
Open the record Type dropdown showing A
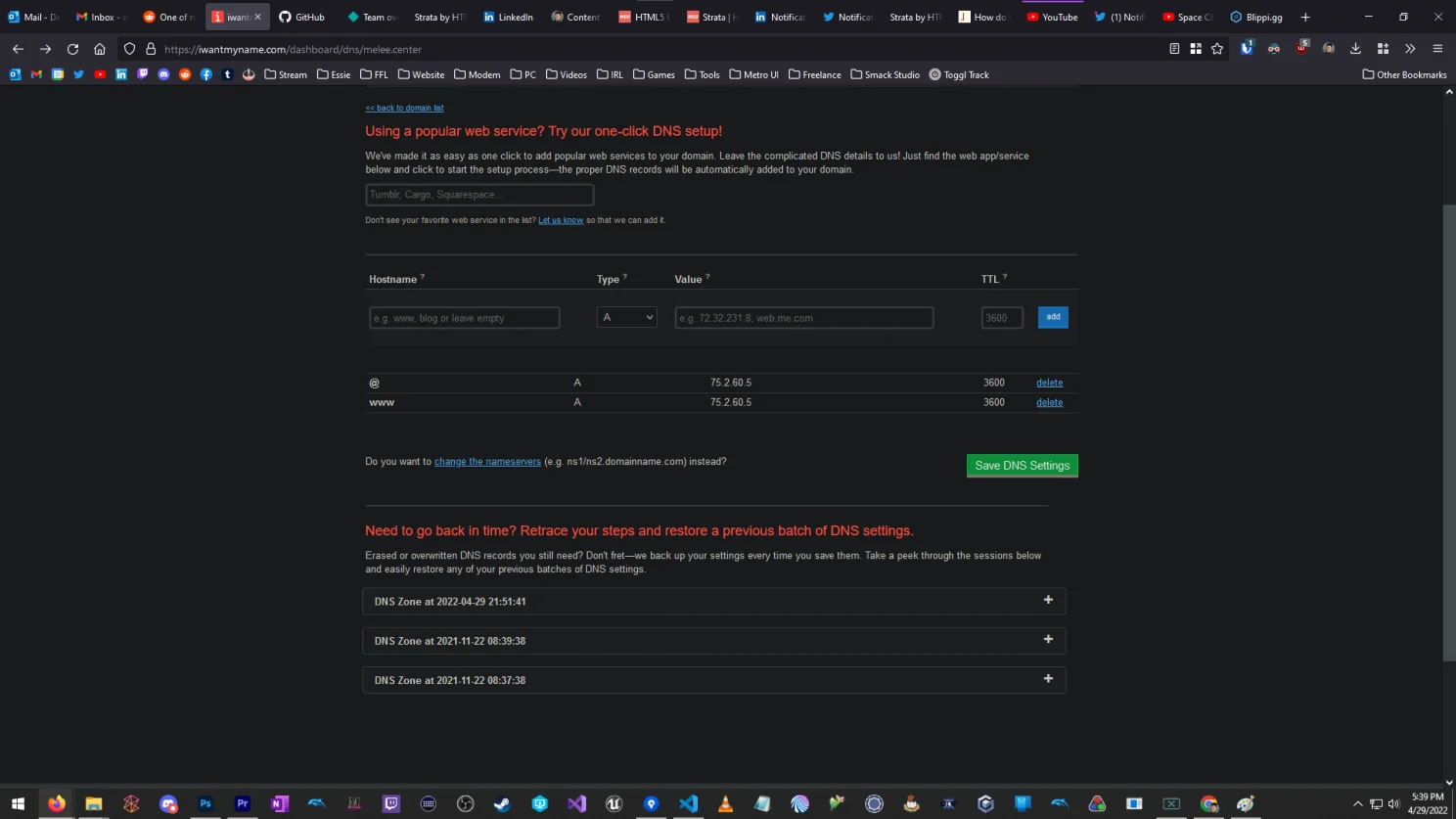pos(626,317)
